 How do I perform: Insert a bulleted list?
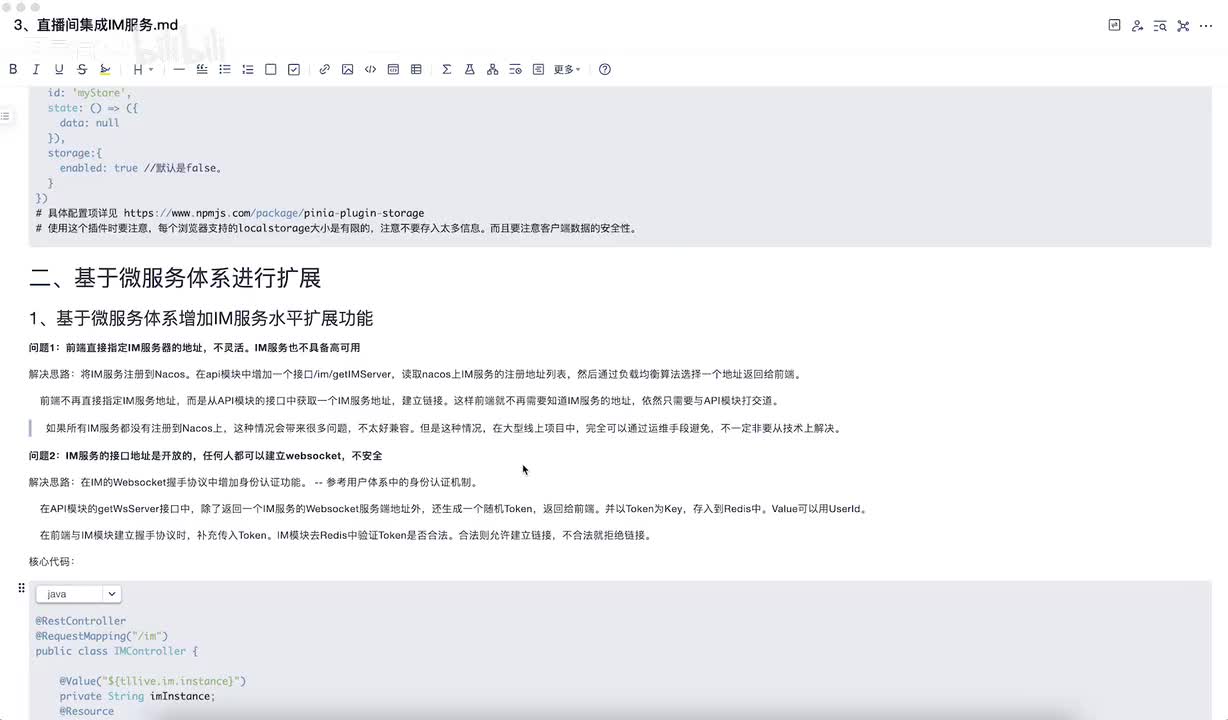[x=225, y=69]
